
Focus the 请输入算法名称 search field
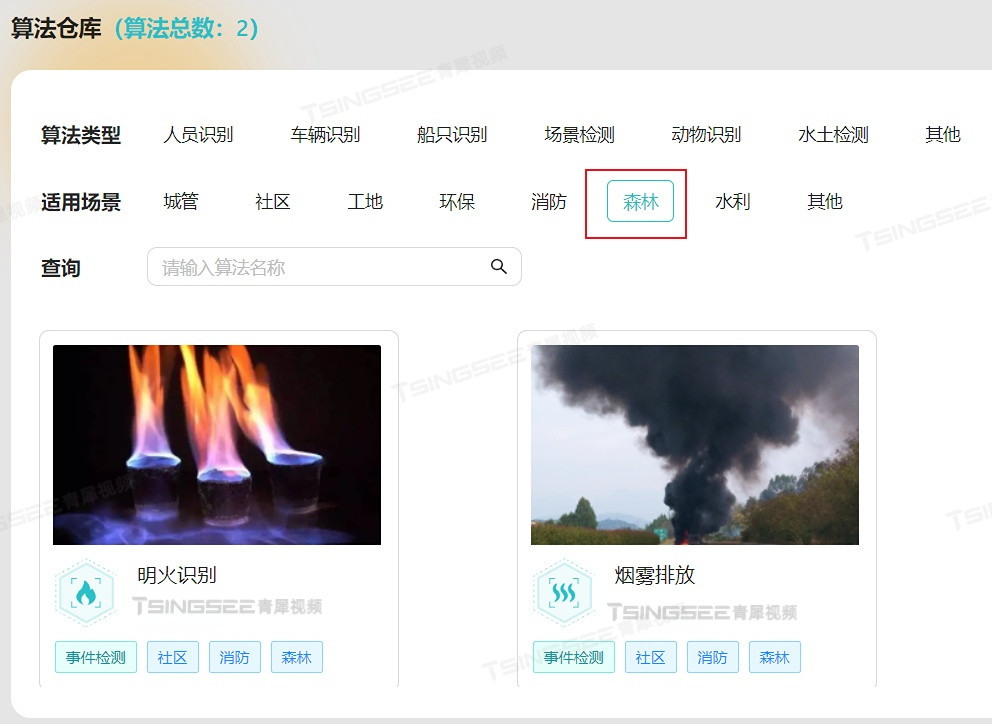point(334,266)
